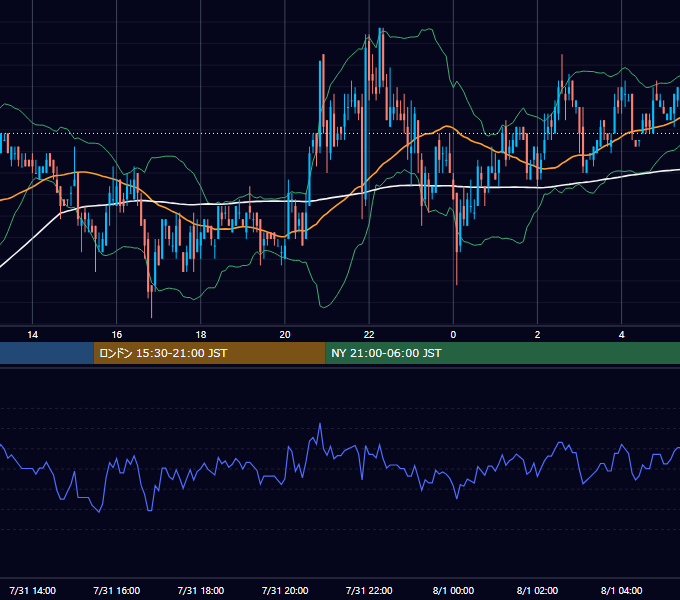Click the 7/31 20:00 date label

[x=285, y=590]
